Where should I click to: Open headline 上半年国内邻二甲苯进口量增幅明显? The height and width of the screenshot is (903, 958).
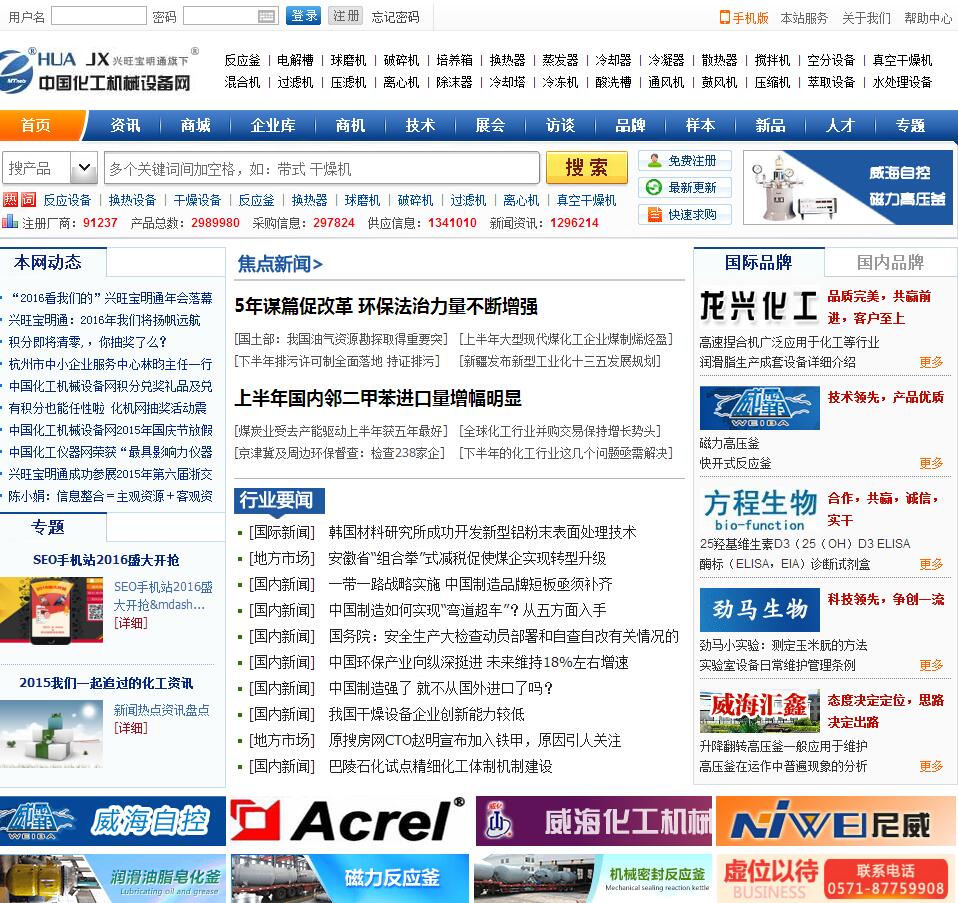pyautogui.click(x=378, y=398)
